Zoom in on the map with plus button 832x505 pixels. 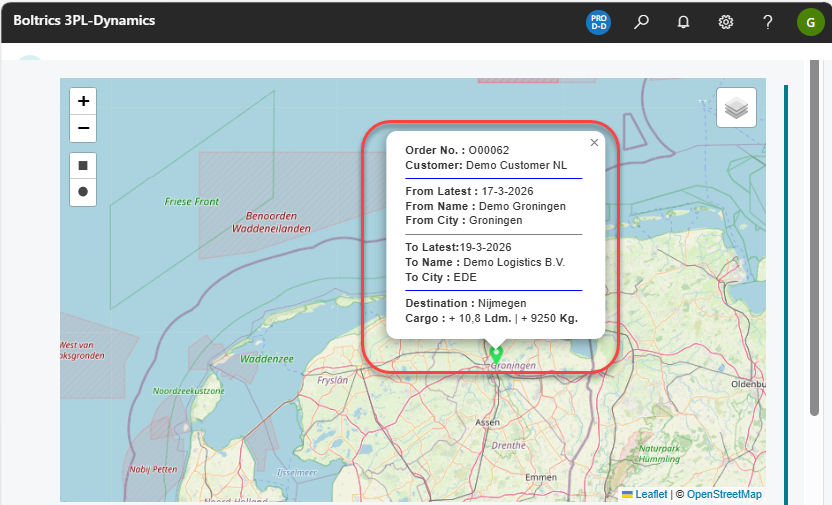pos(83,101)
